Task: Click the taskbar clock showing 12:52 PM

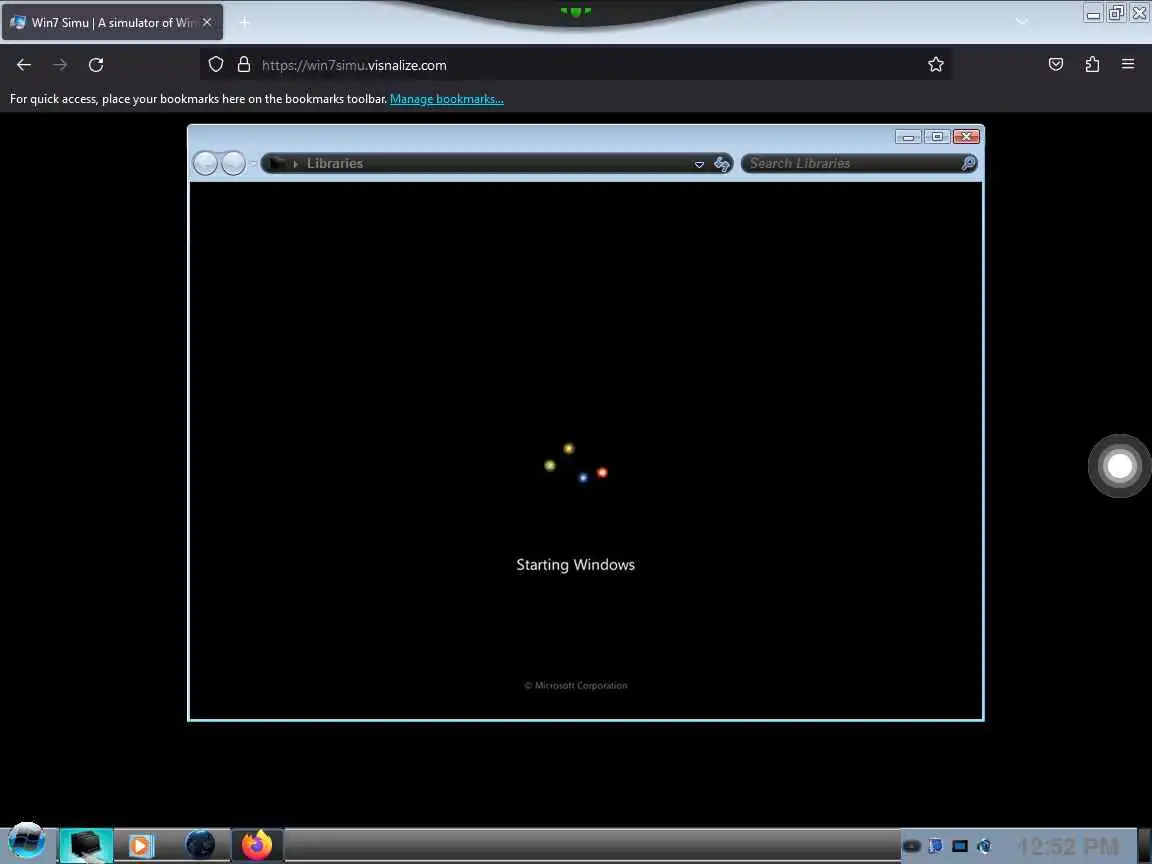Action: (x=1068, y=846)
